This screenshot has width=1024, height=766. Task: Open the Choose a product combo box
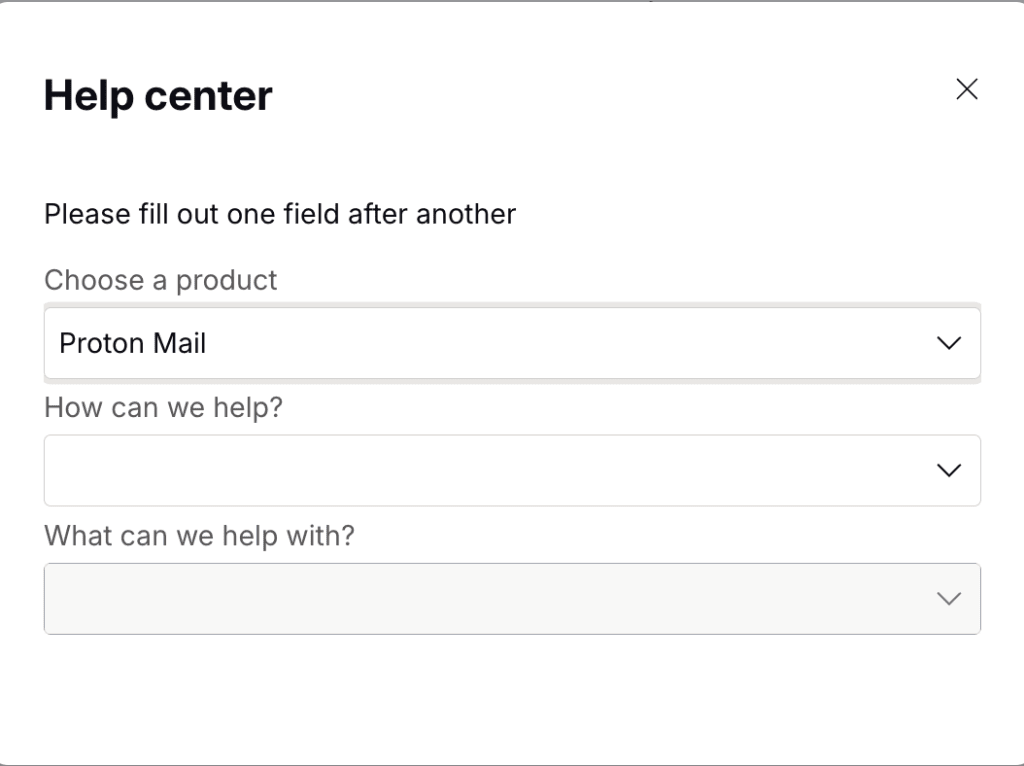coord(511,343)
